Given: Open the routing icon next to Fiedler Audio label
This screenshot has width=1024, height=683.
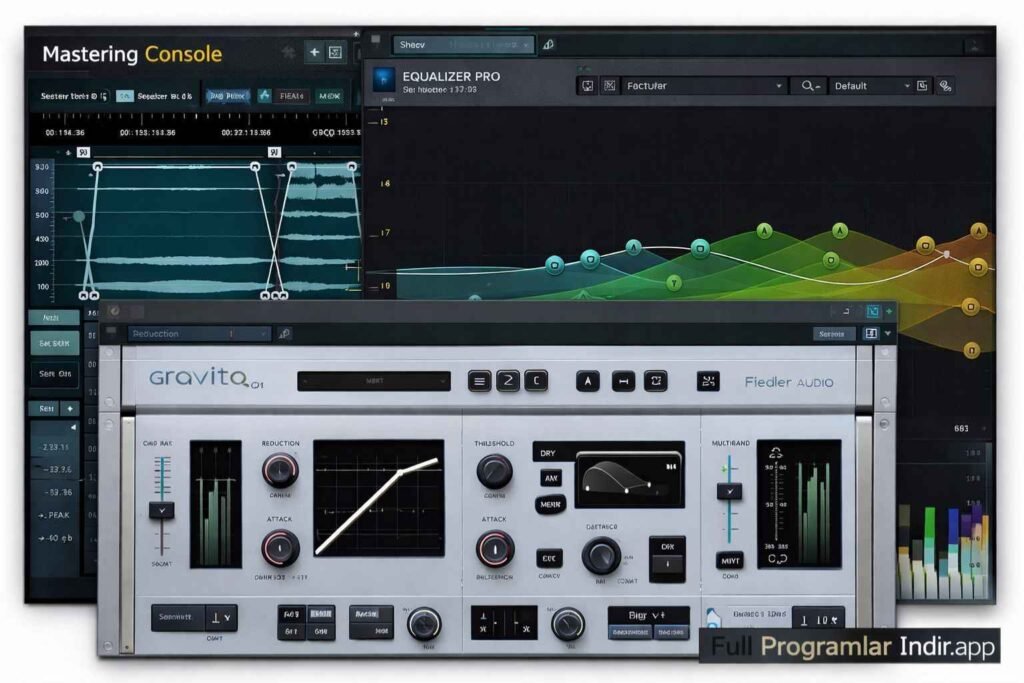Looking at the screenshot, I should click(x=709, y=380).
